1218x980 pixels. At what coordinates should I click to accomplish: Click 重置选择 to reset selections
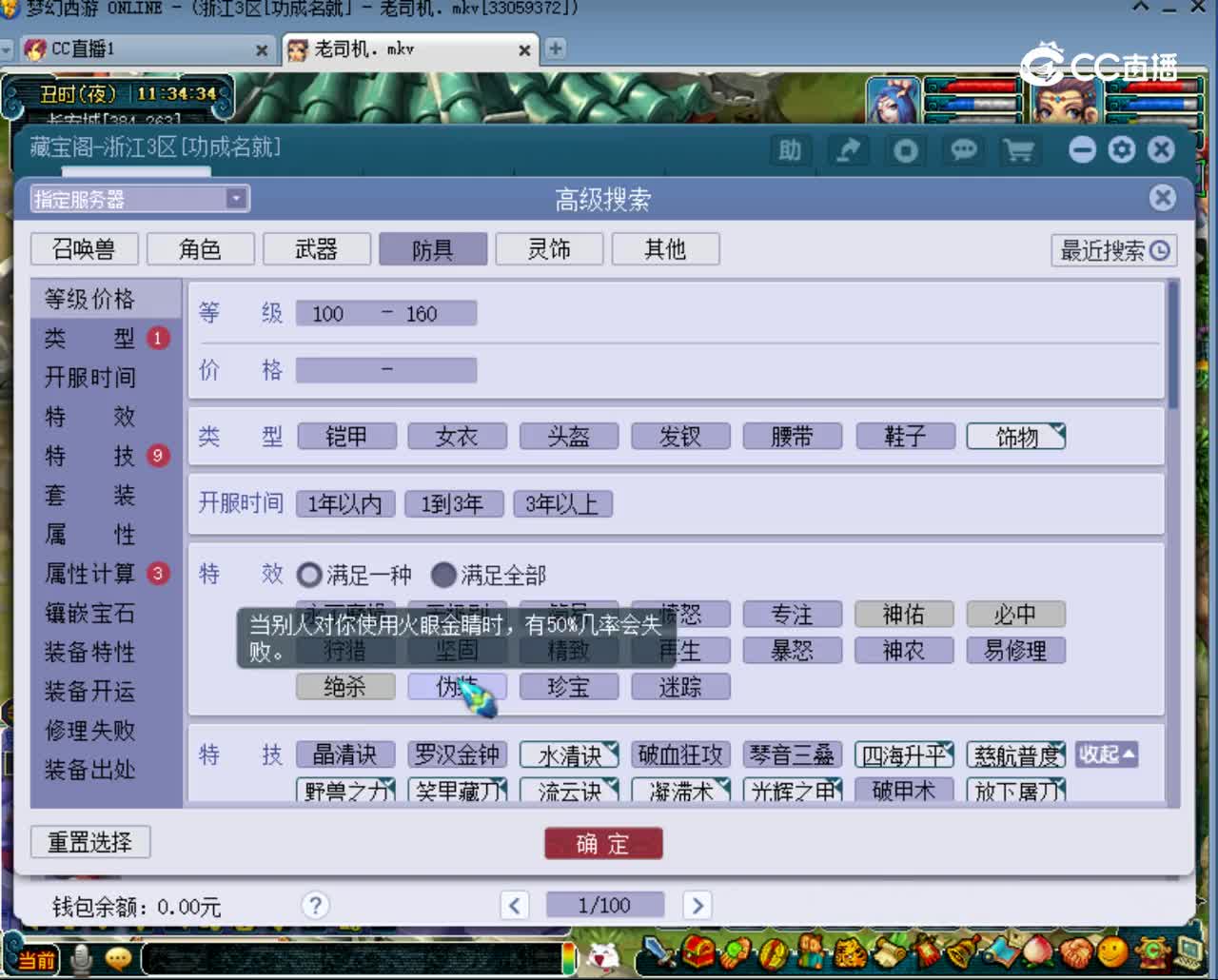pyautogui.click(x=90, y=842)
